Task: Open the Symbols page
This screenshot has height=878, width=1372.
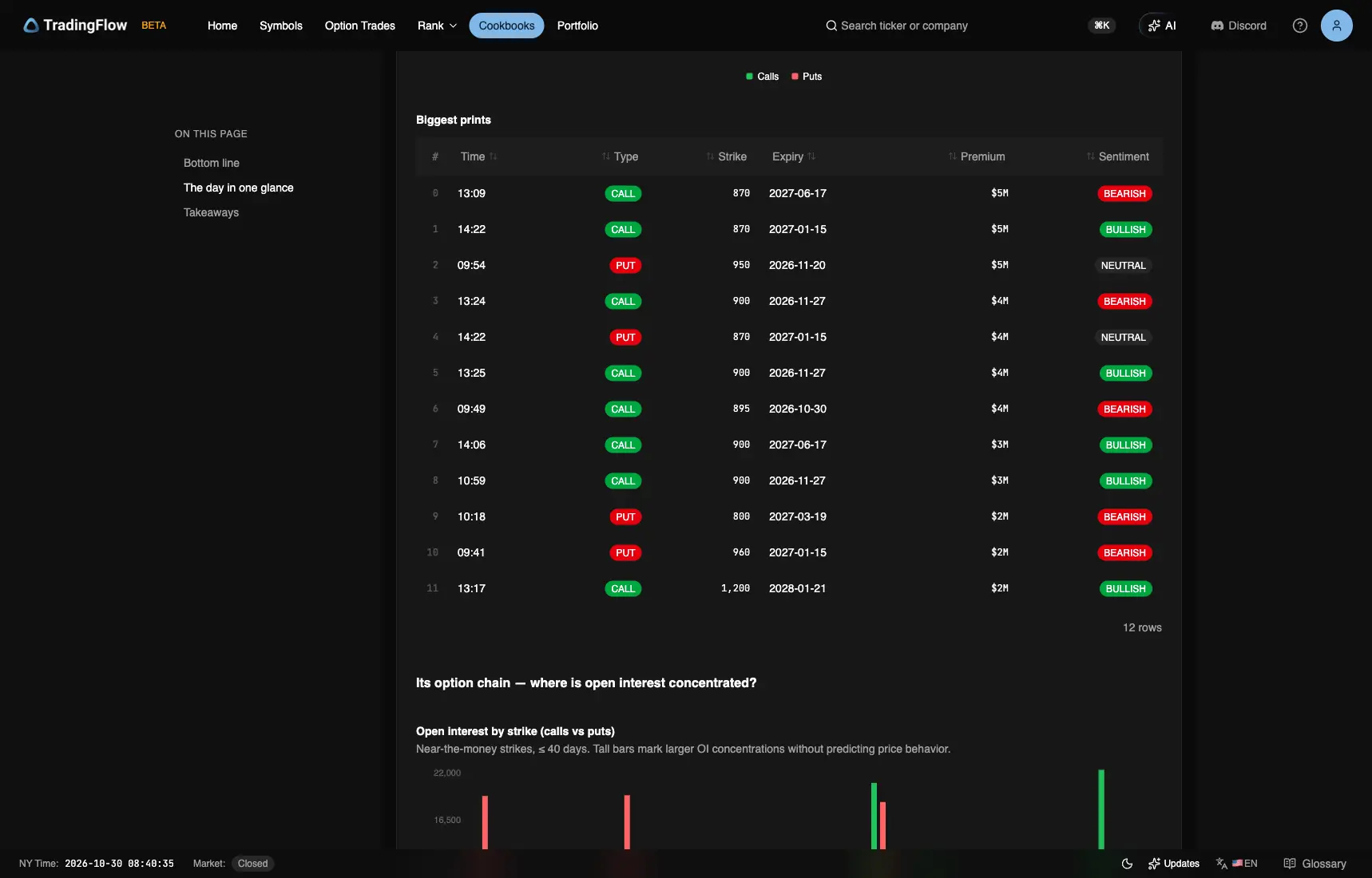Action: pyautogui.click(x=281, y=26)
